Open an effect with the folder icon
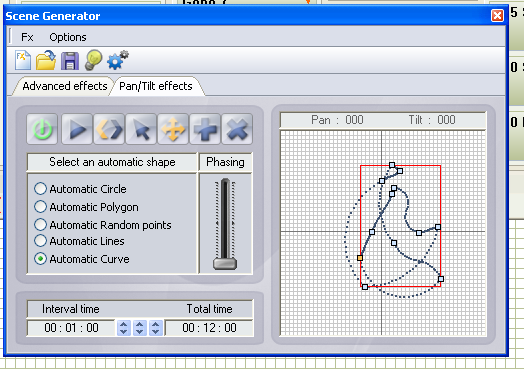 coord(46,60)
